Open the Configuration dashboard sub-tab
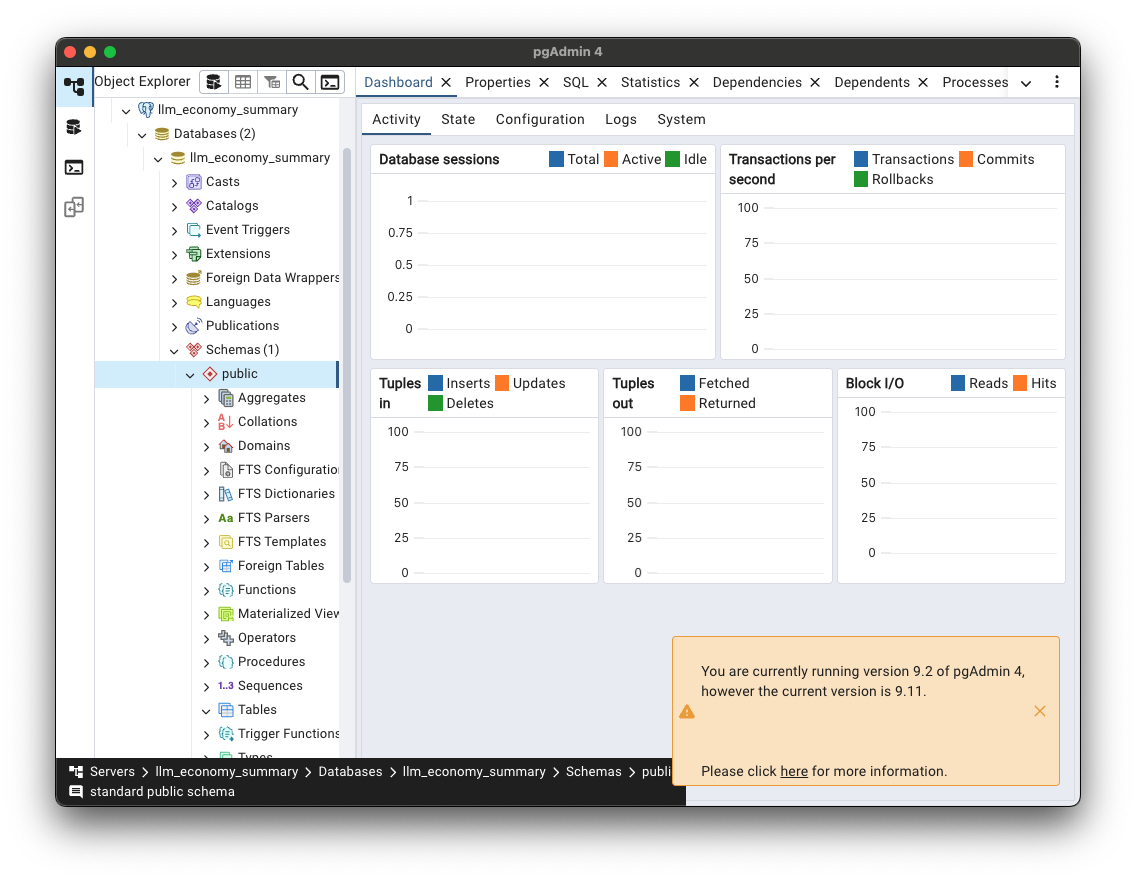This screenshot has height=880, width=1136. tap(540, 120)
